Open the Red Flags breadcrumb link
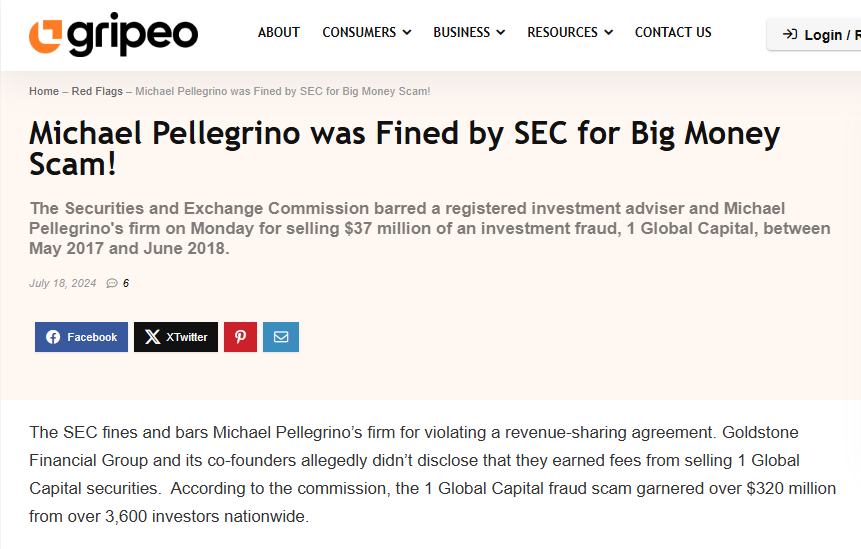Screen dimensions: 861x549 pyautogui.click(x=97, y=91)
